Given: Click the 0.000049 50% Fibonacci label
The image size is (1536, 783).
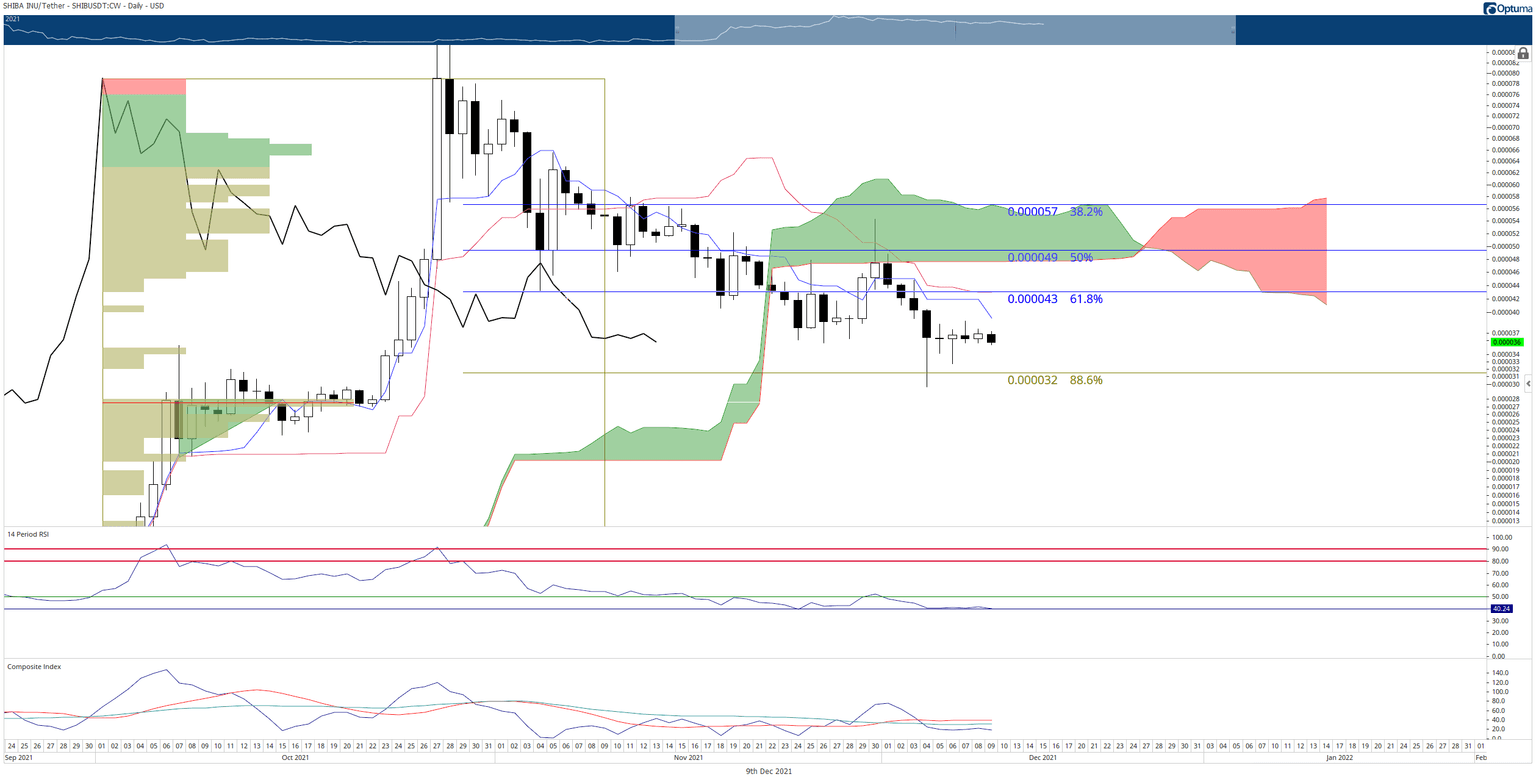Looking at the screenshot, I should pos(1050,257).
